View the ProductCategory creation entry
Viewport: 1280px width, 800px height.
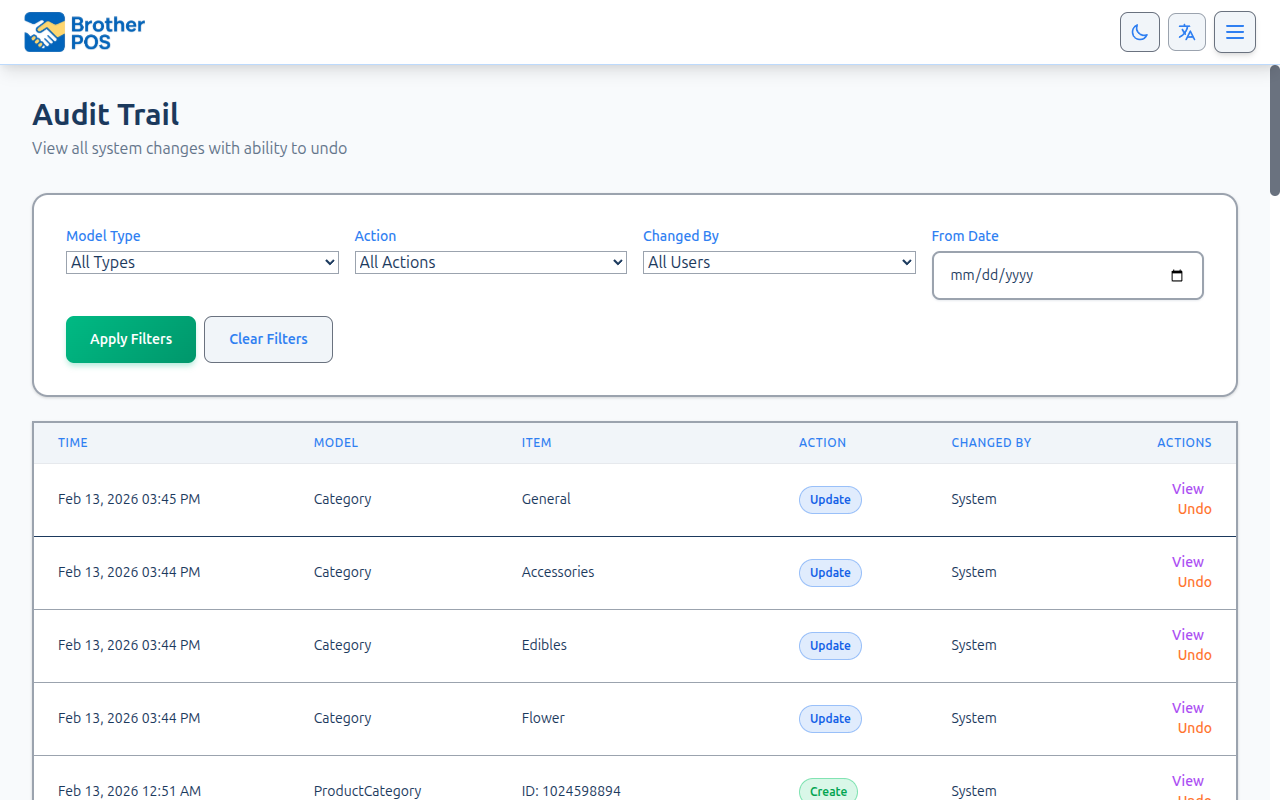tap(1187, 781)
